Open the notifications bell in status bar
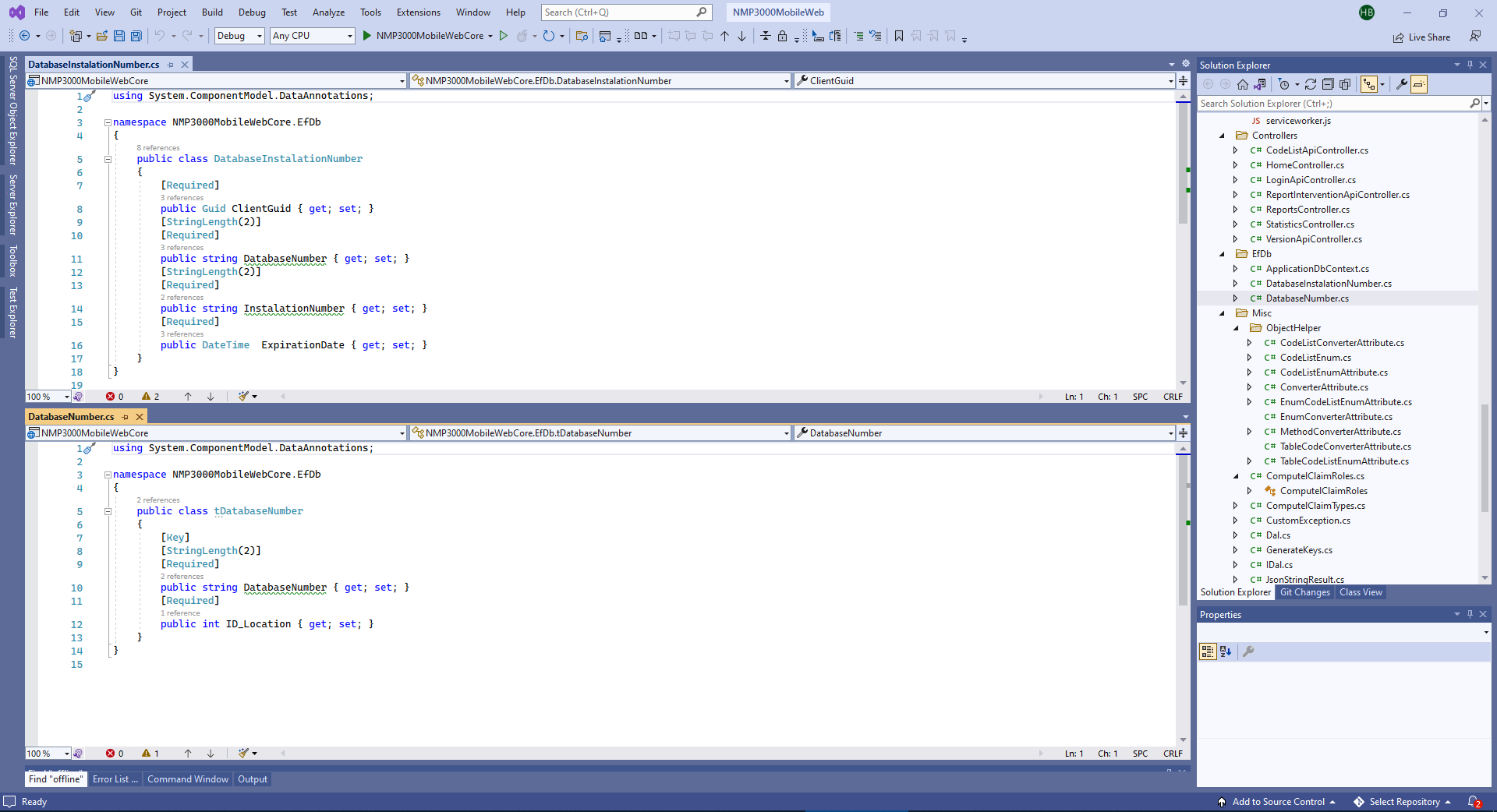 tap(1474, 802)
